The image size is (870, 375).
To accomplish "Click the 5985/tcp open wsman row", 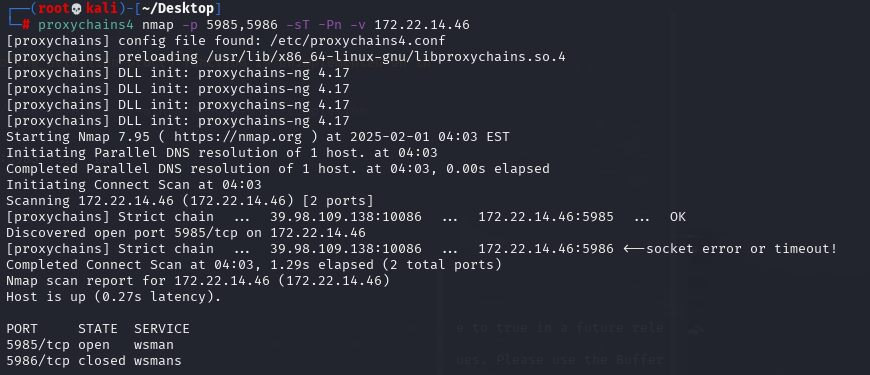I will (x=90, y=345).
